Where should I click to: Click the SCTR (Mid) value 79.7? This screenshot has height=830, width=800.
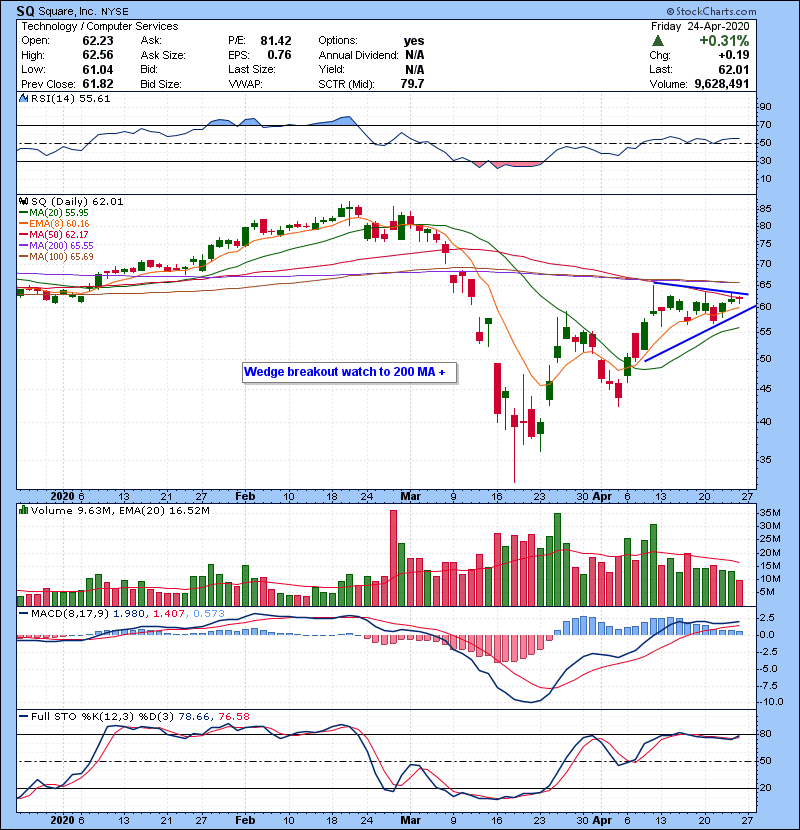pyautogui.click(x=412, y=84)
